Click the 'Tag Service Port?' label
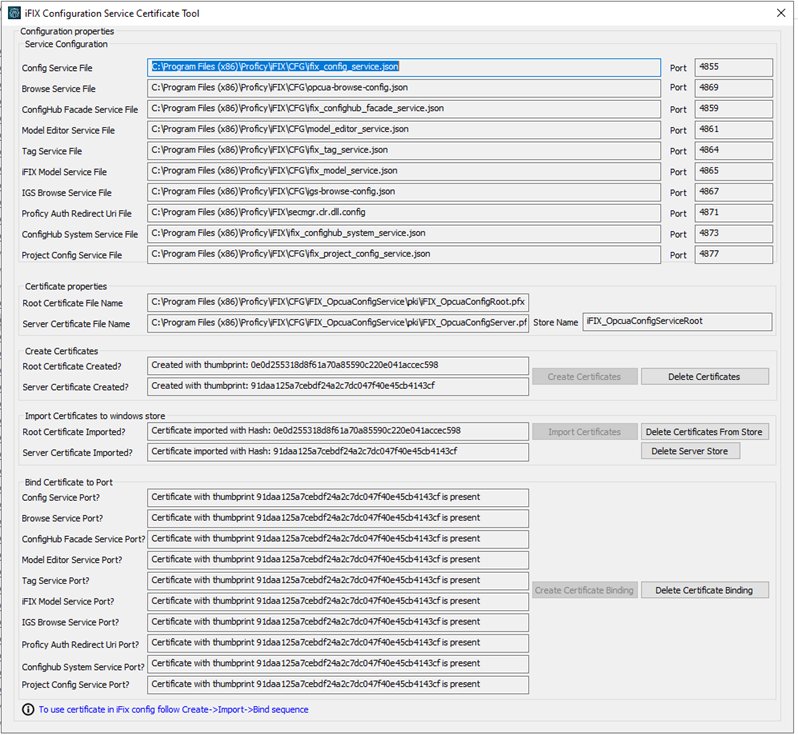798x735 pixels. coord(55,581)
